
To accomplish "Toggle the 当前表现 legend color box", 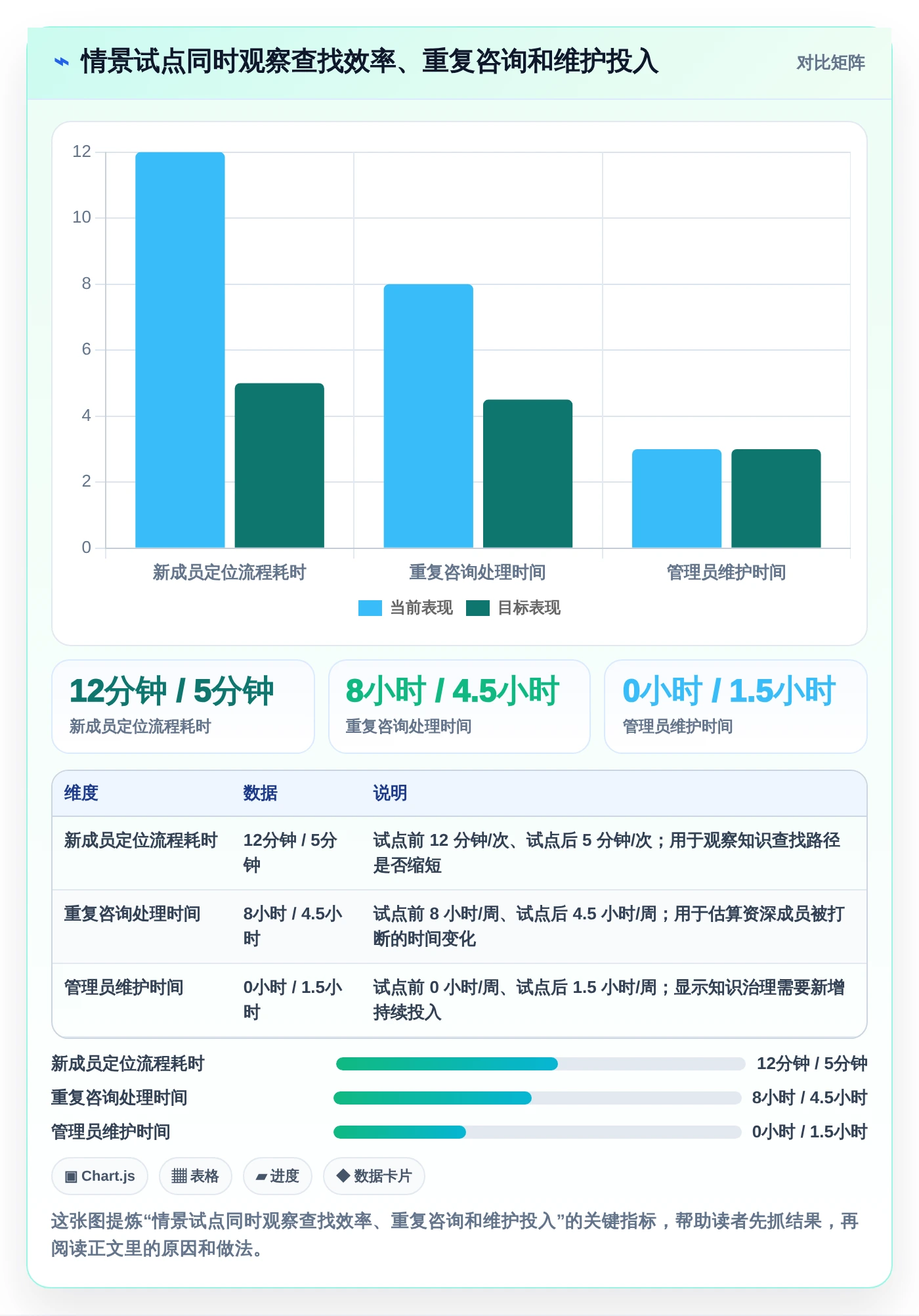I will click(370, 608).
